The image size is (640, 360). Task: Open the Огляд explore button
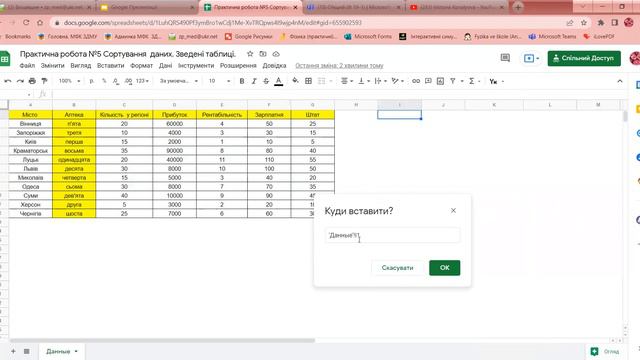coord(605,351)
